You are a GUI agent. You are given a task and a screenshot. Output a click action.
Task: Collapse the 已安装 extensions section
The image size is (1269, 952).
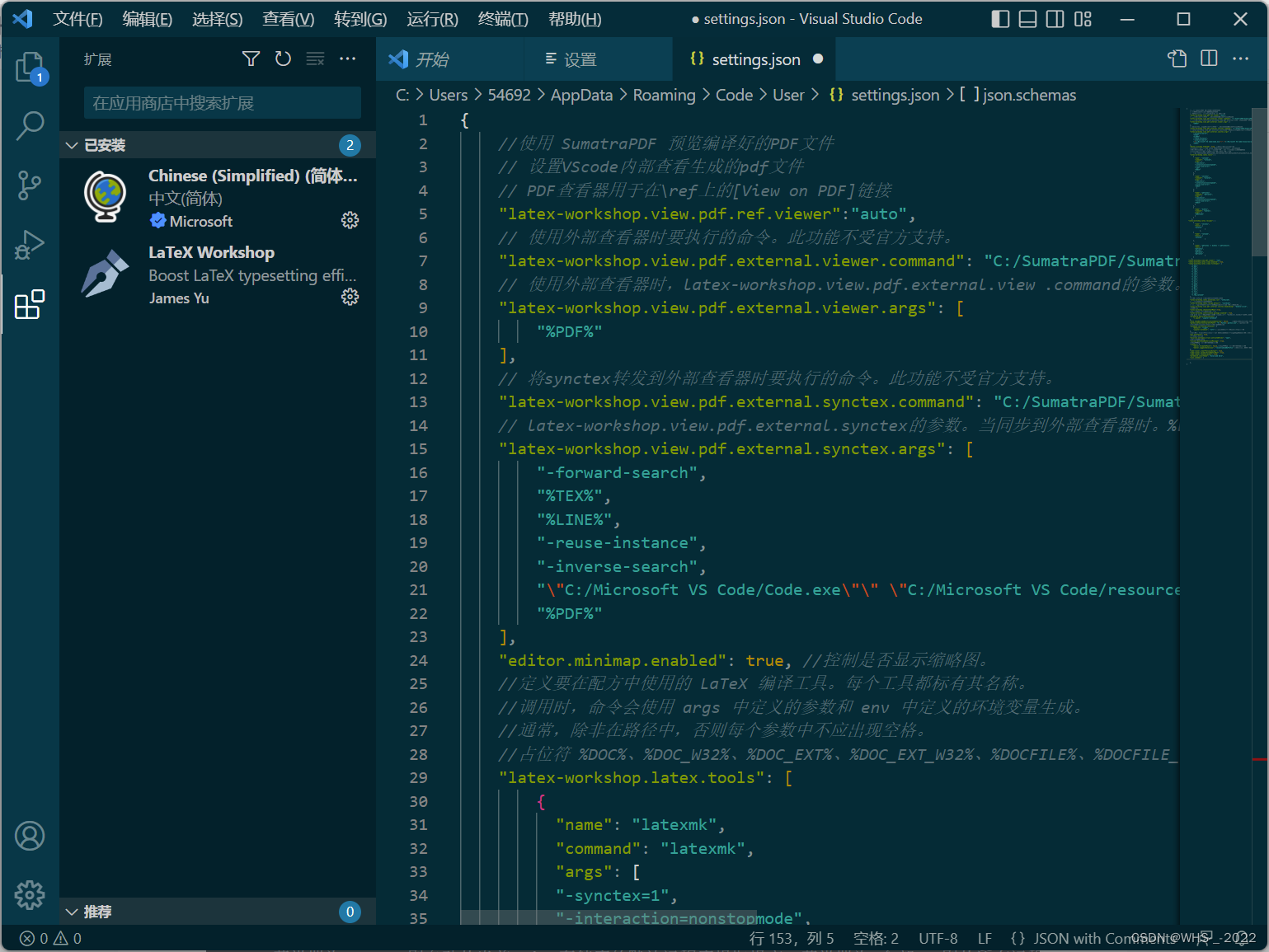click(x=72, y=144)
